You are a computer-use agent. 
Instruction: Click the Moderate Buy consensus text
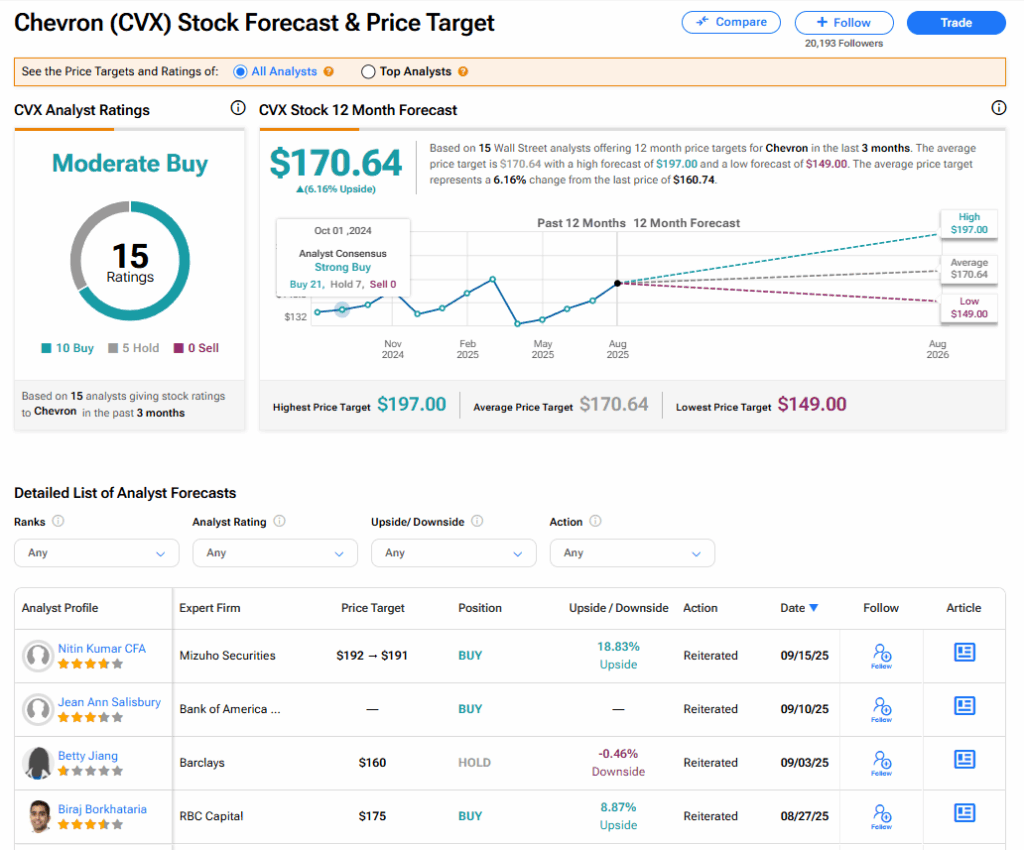click(x=130, y=163)
